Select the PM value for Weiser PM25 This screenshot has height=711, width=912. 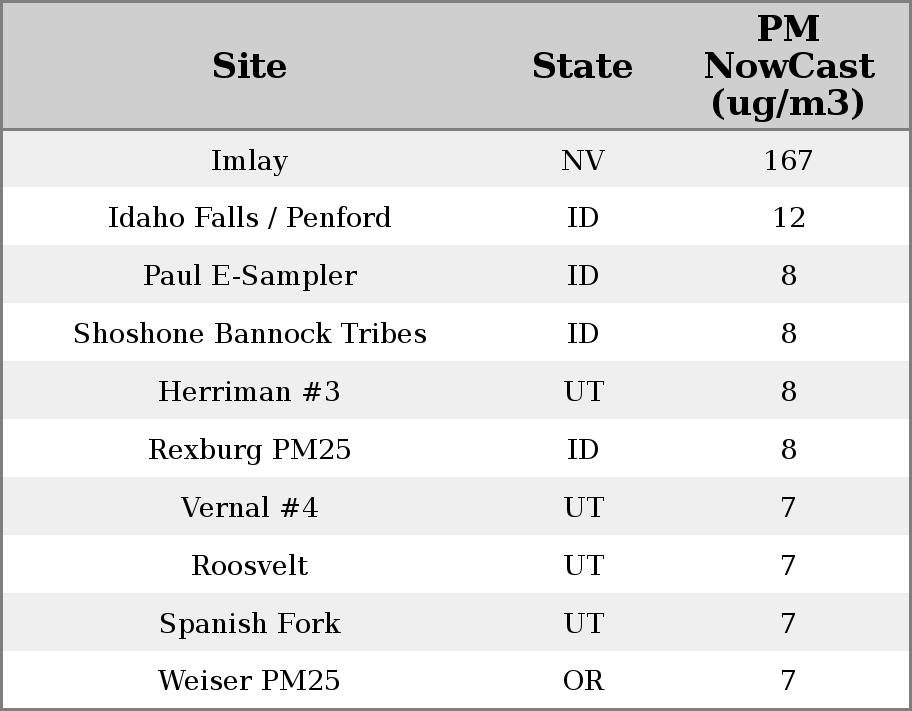(x=788, y=681)
